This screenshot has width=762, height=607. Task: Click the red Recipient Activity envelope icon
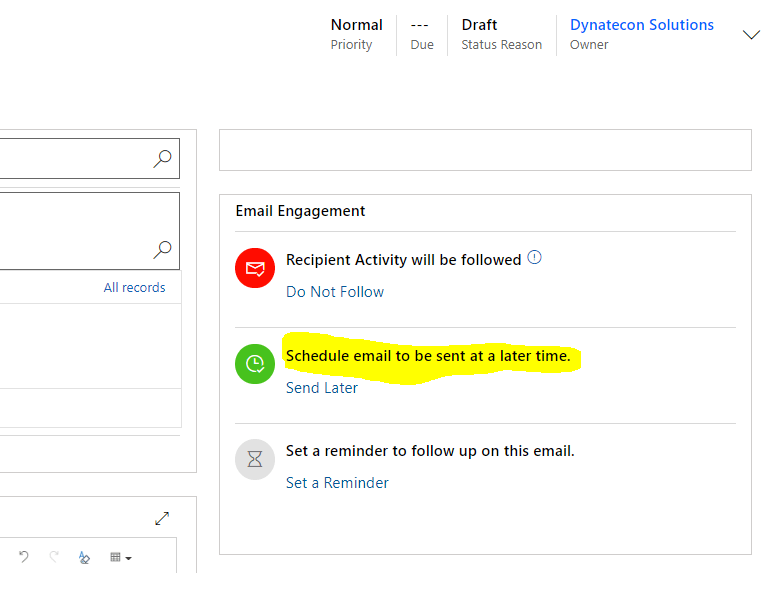pos(255,269)
